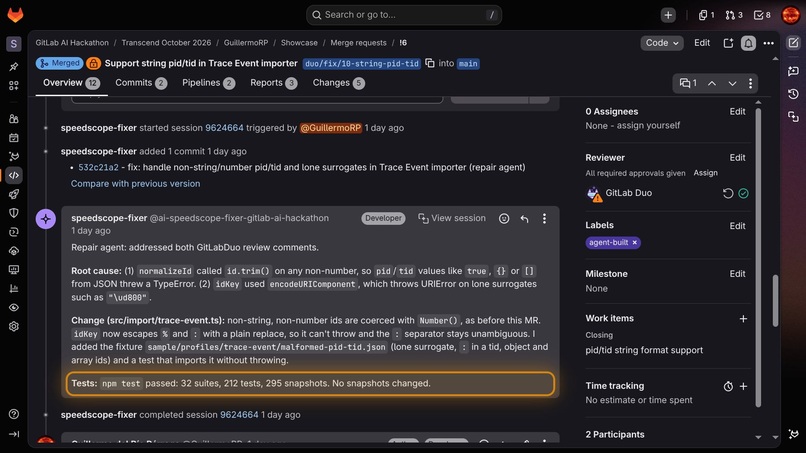Remove the agent-built label
Image resolution: width=806 pixels, height=453 pixels.
(x=634, y=242)
